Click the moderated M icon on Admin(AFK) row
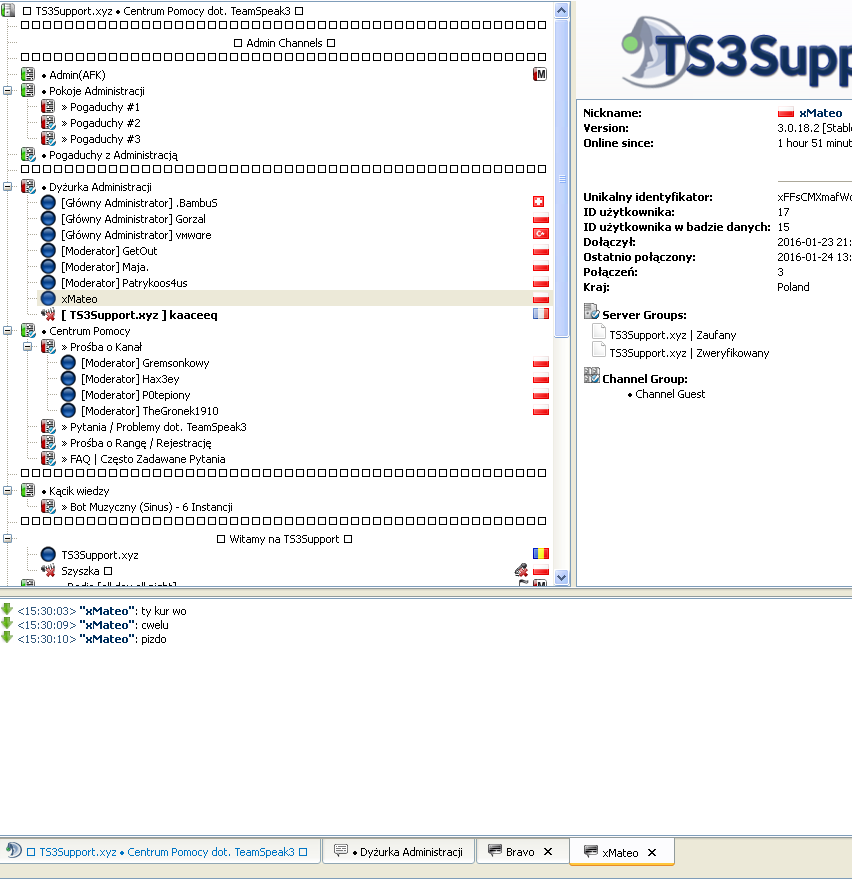The height and width of the screenshot is (882, 852). (540, 74)
